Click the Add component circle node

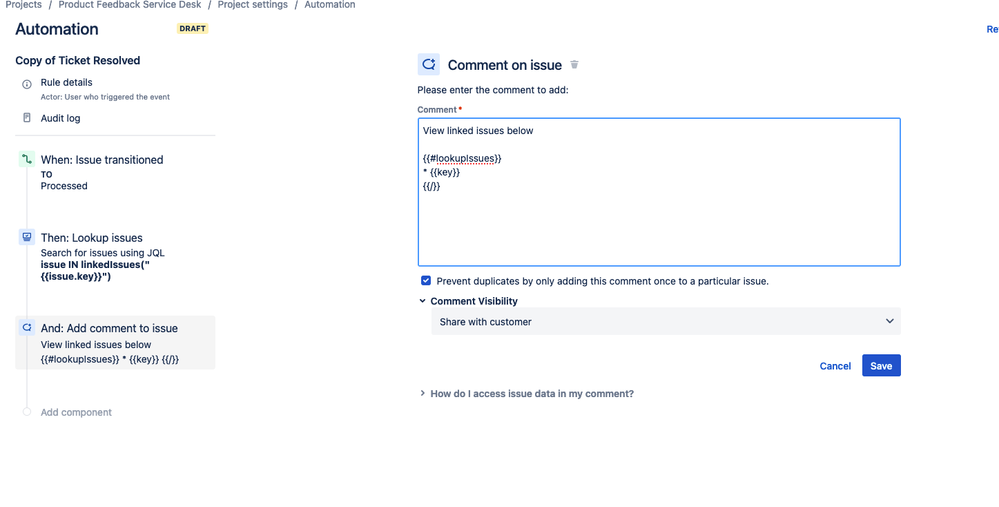[x=27, y=412]
